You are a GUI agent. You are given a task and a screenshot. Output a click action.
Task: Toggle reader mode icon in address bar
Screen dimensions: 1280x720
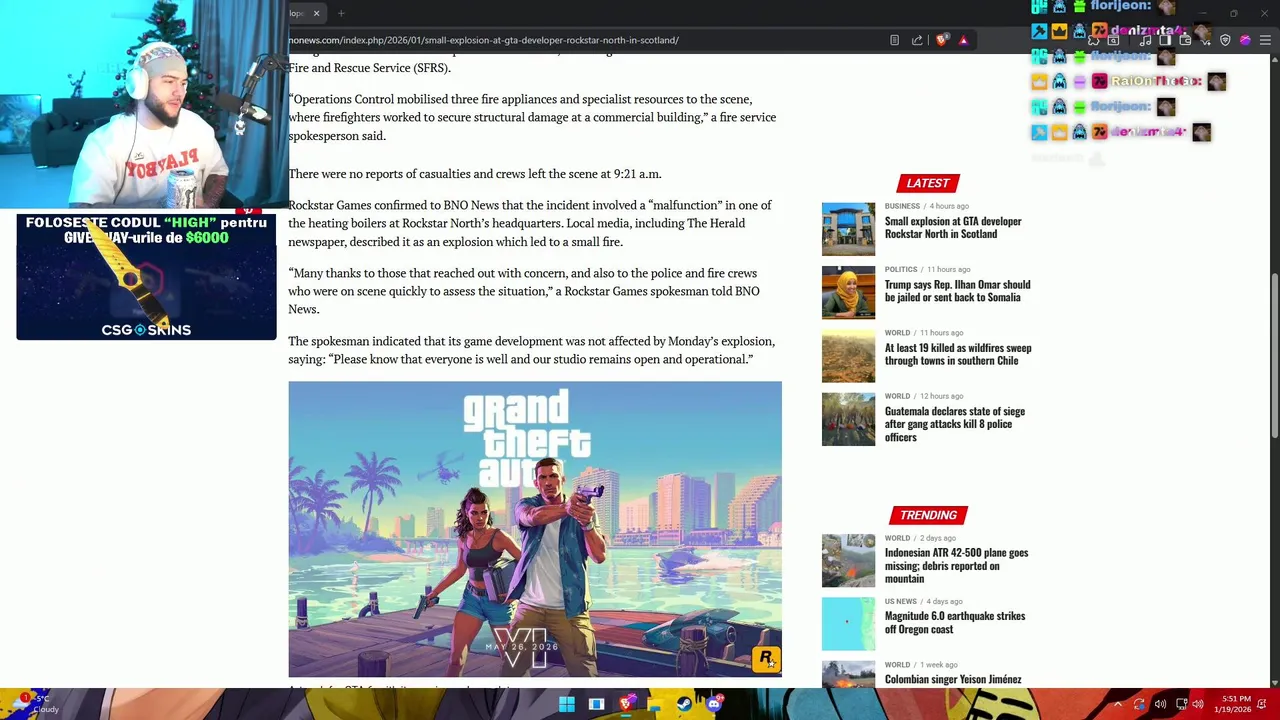[894, 40]
